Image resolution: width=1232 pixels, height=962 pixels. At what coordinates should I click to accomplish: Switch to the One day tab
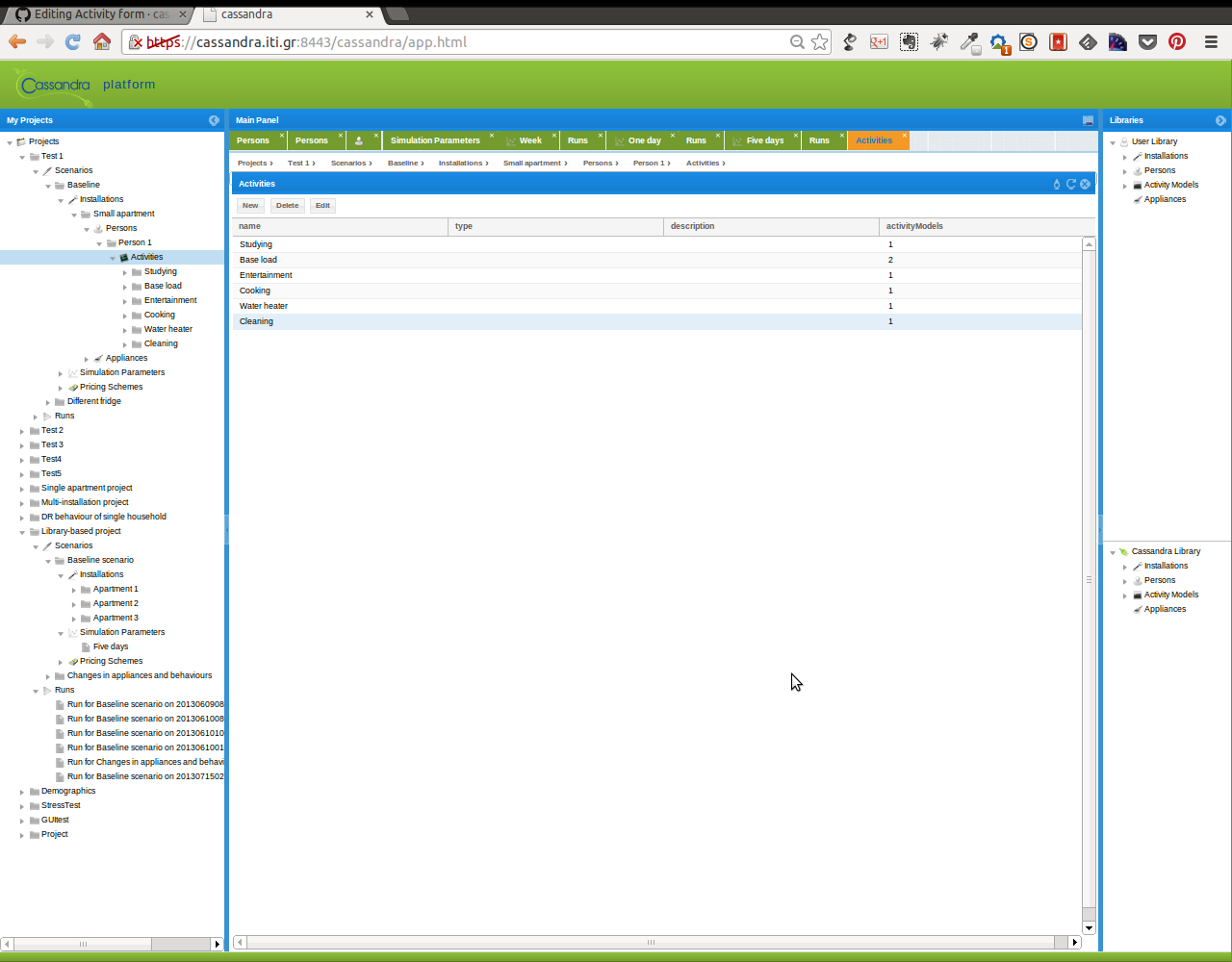644,140
